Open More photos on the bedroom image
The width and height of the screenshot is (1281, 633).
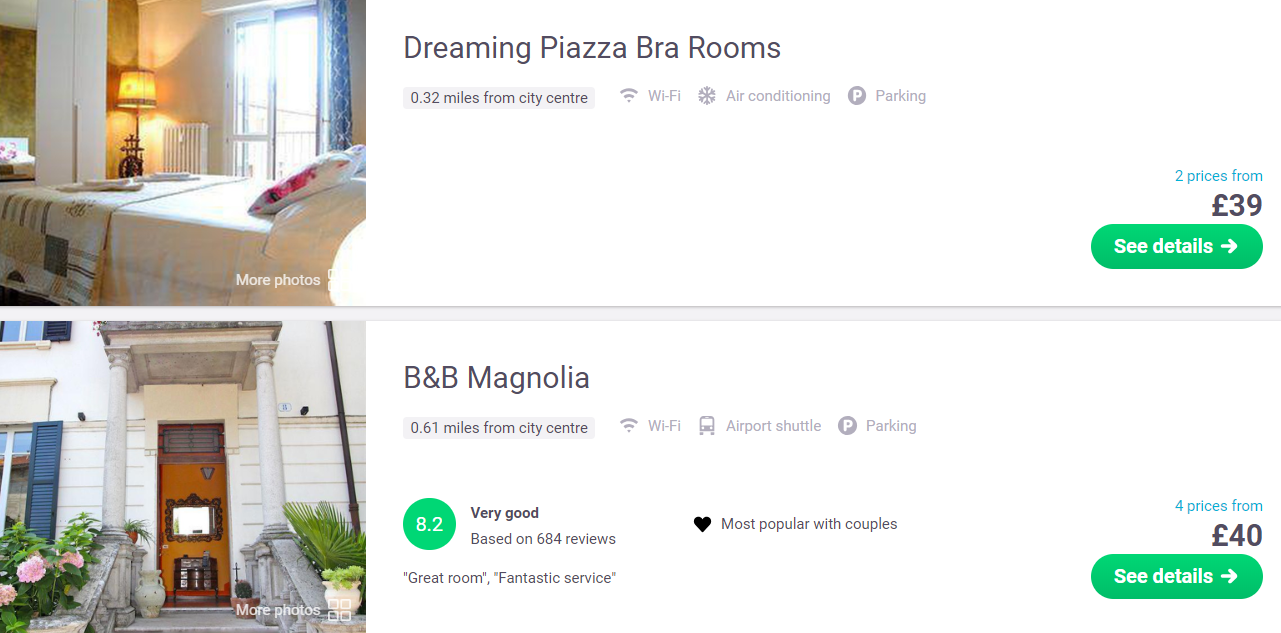278,280
